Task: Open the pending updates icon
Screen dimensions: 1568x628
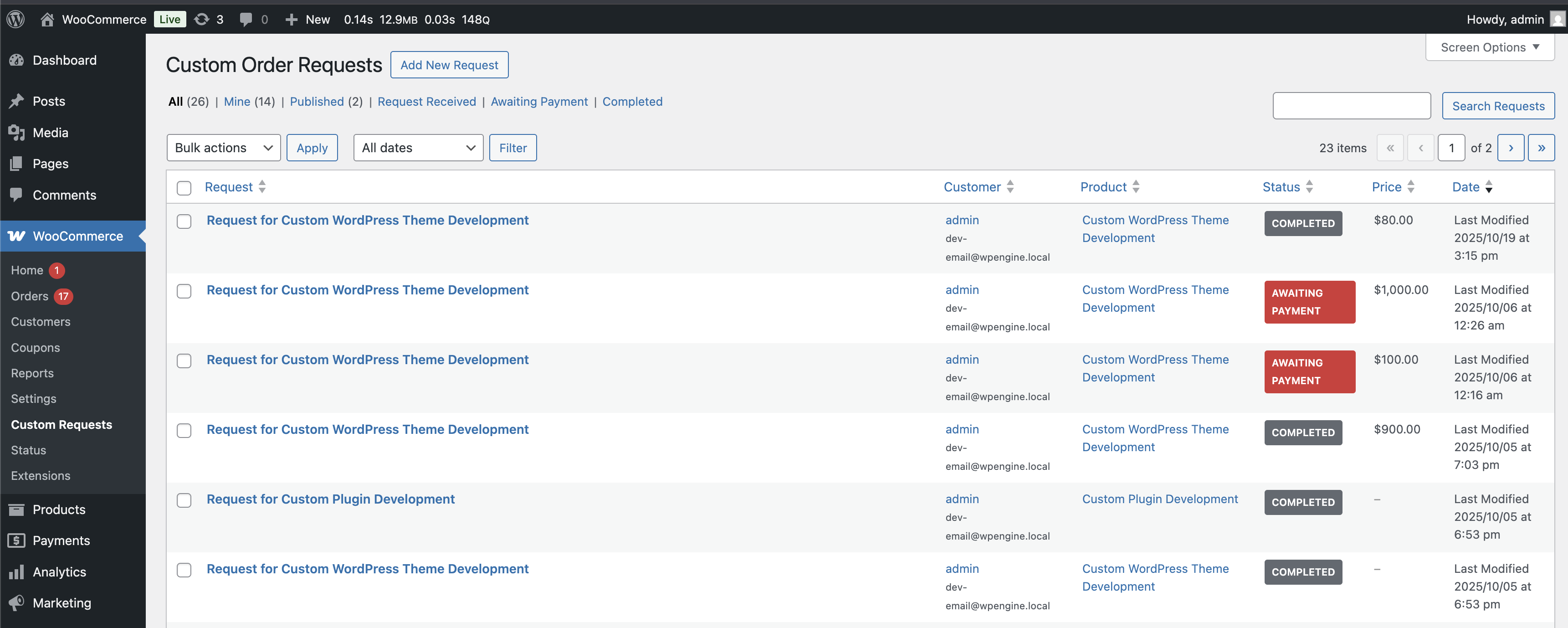Action: pyautogui.click(x=201, y=19)
